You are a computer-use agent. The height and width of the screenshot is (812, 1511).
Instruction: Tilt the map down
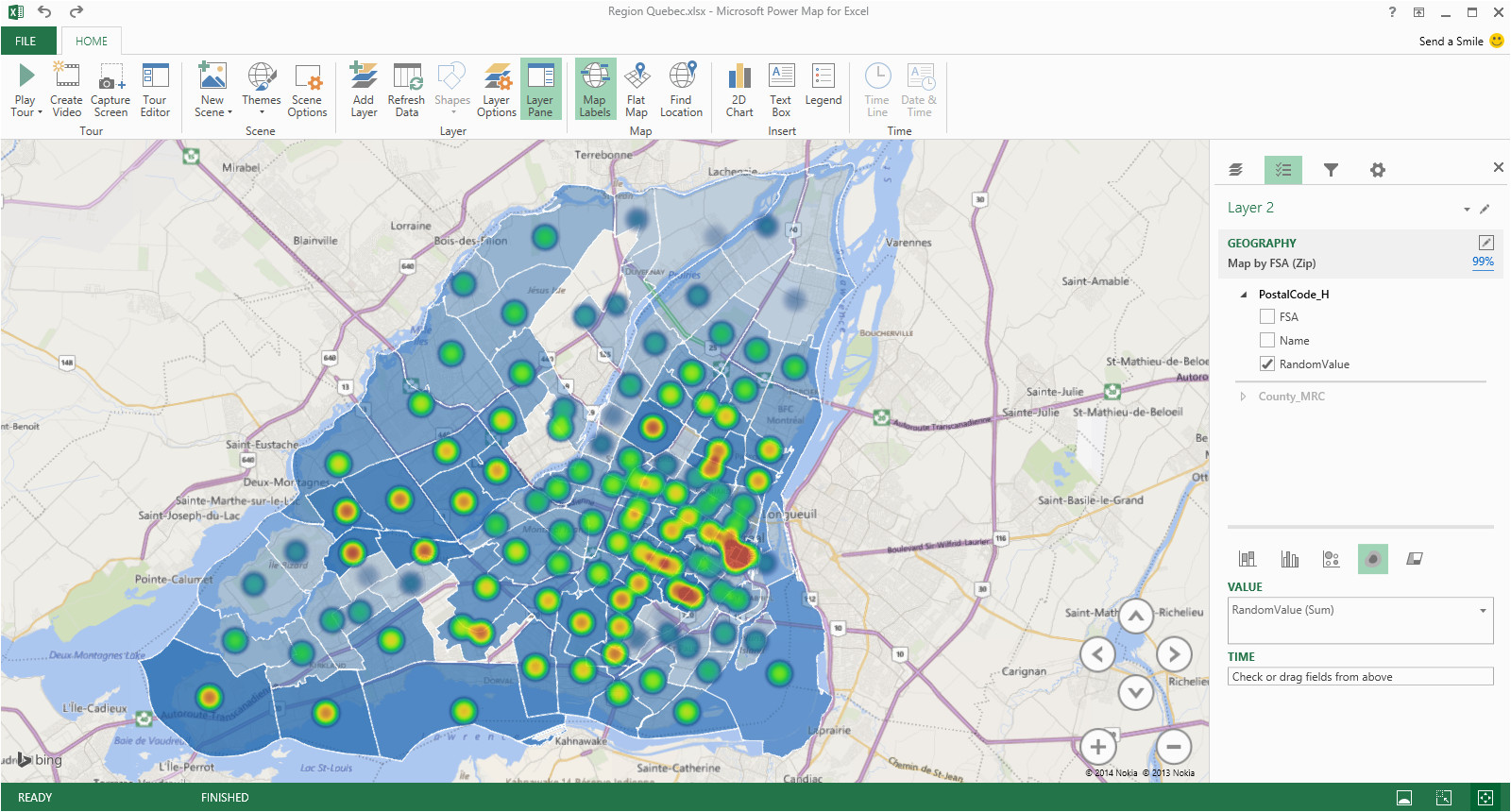tap(1136, 693)
